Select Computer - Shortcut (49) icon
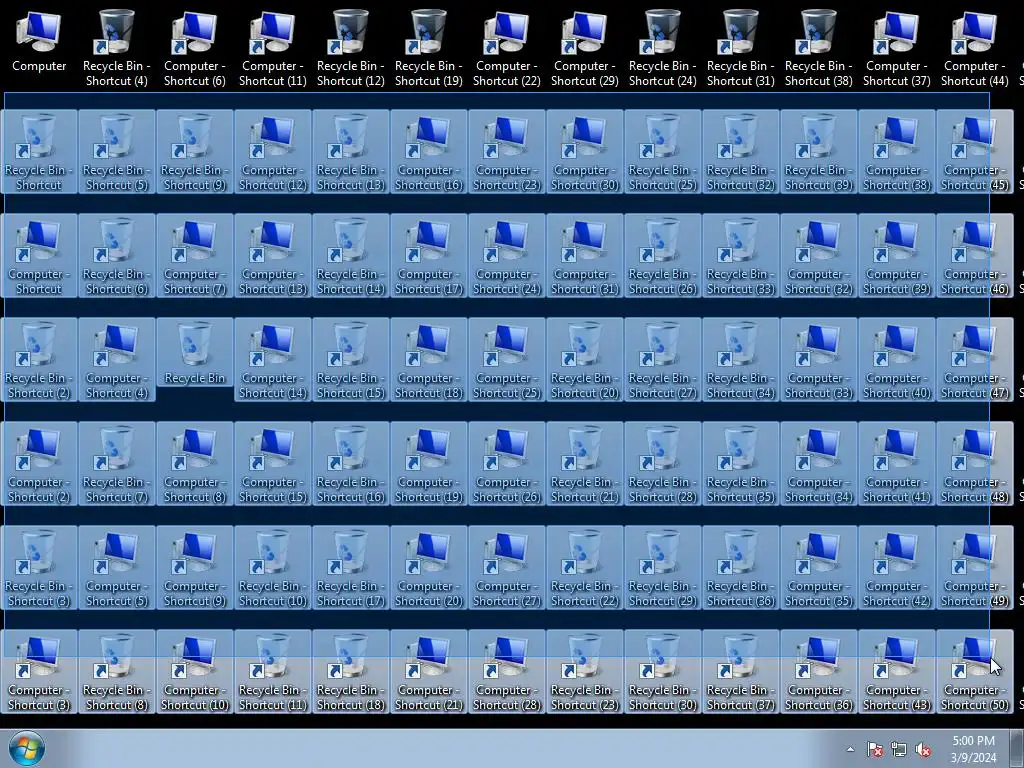This screenshot has width=1024, height=768. (975, 568)
